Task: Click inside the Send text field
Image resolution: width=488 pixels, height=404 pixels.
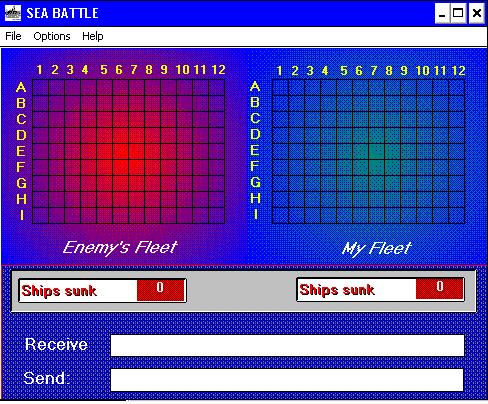Action: 287,379
